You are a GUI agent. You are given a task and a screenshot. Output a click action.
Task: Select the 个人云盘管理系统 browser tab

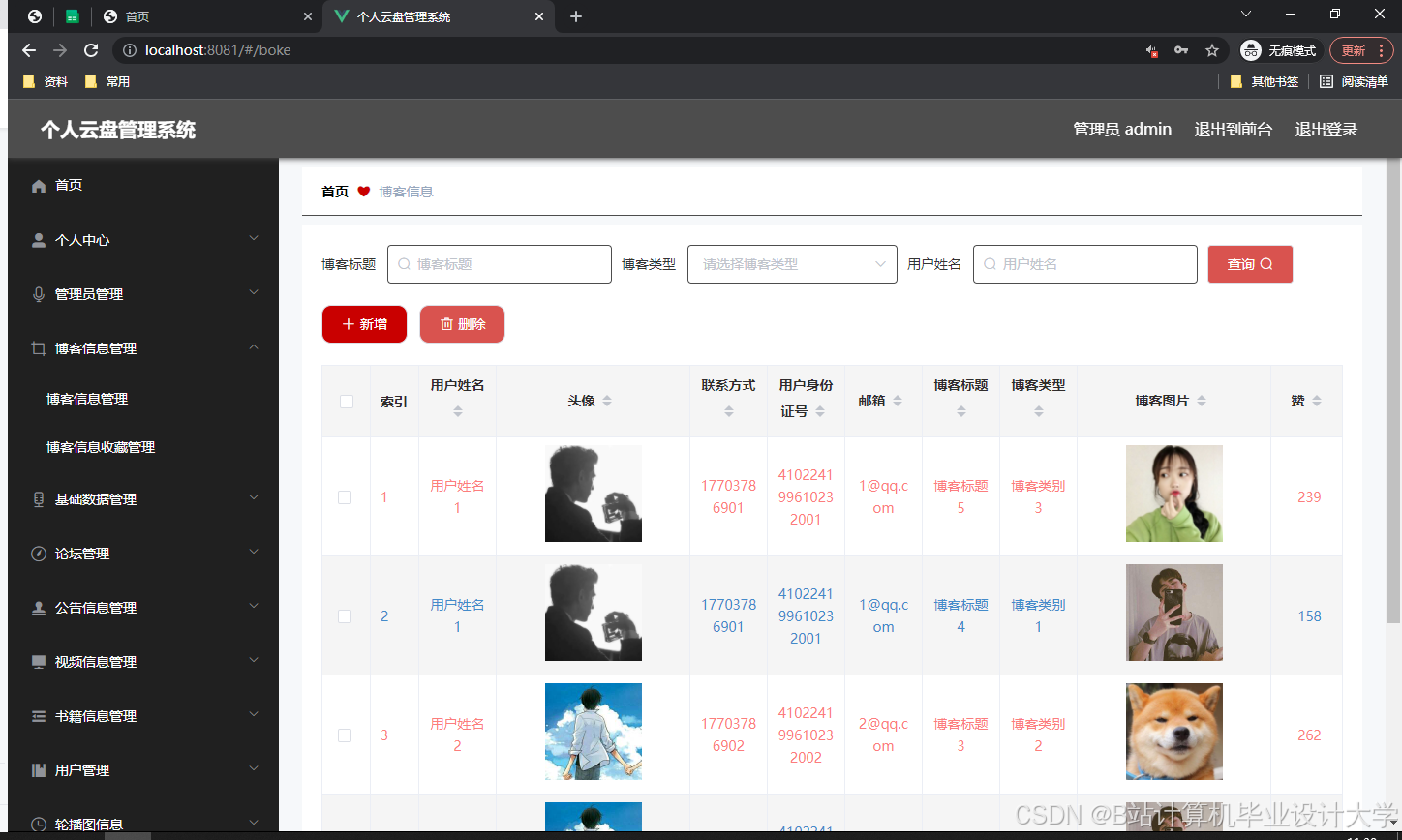click(438, 16)
